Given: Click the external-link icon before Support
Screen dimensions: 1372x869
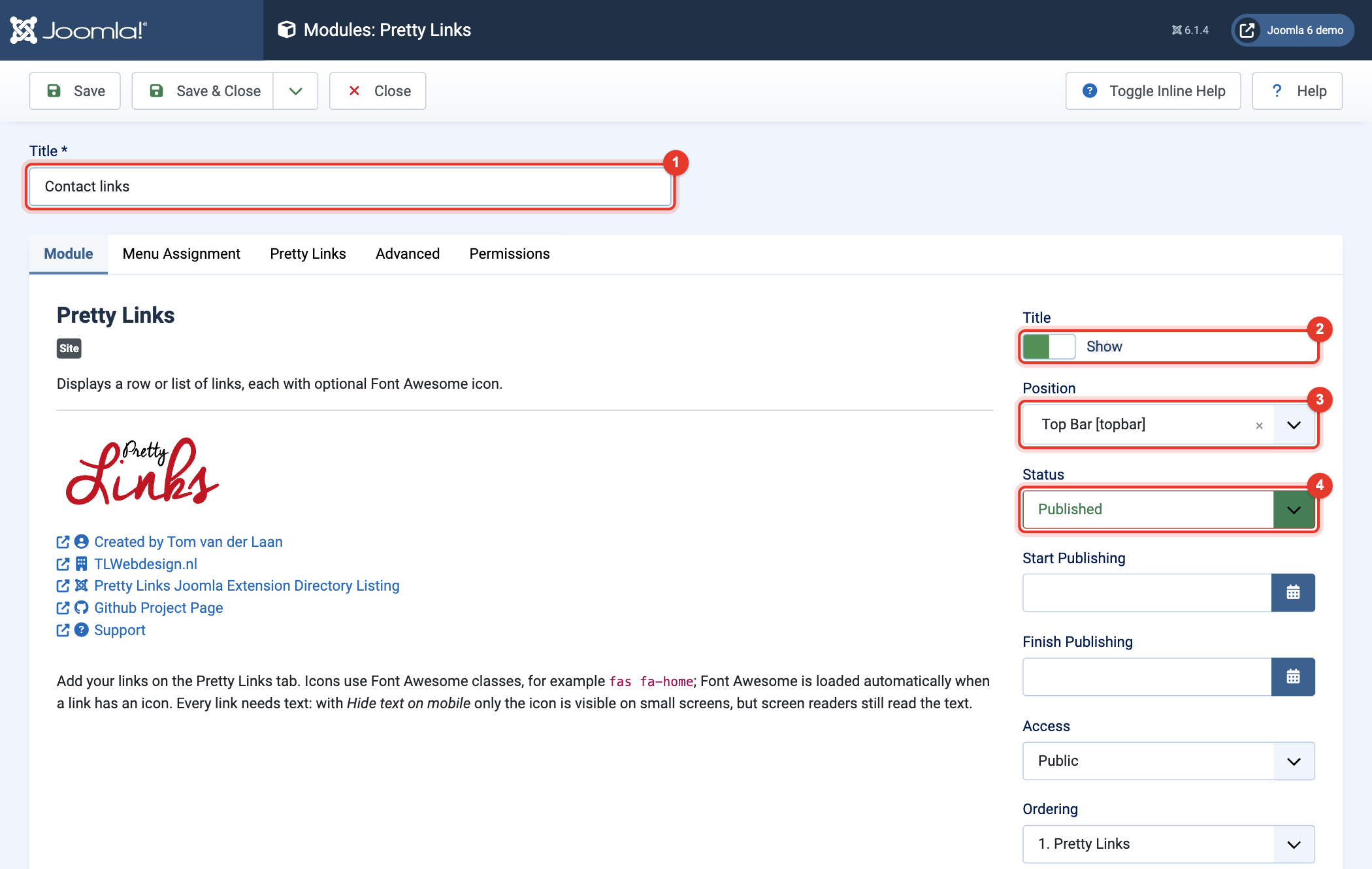Looking at the screenshot, I should (63, 631).
